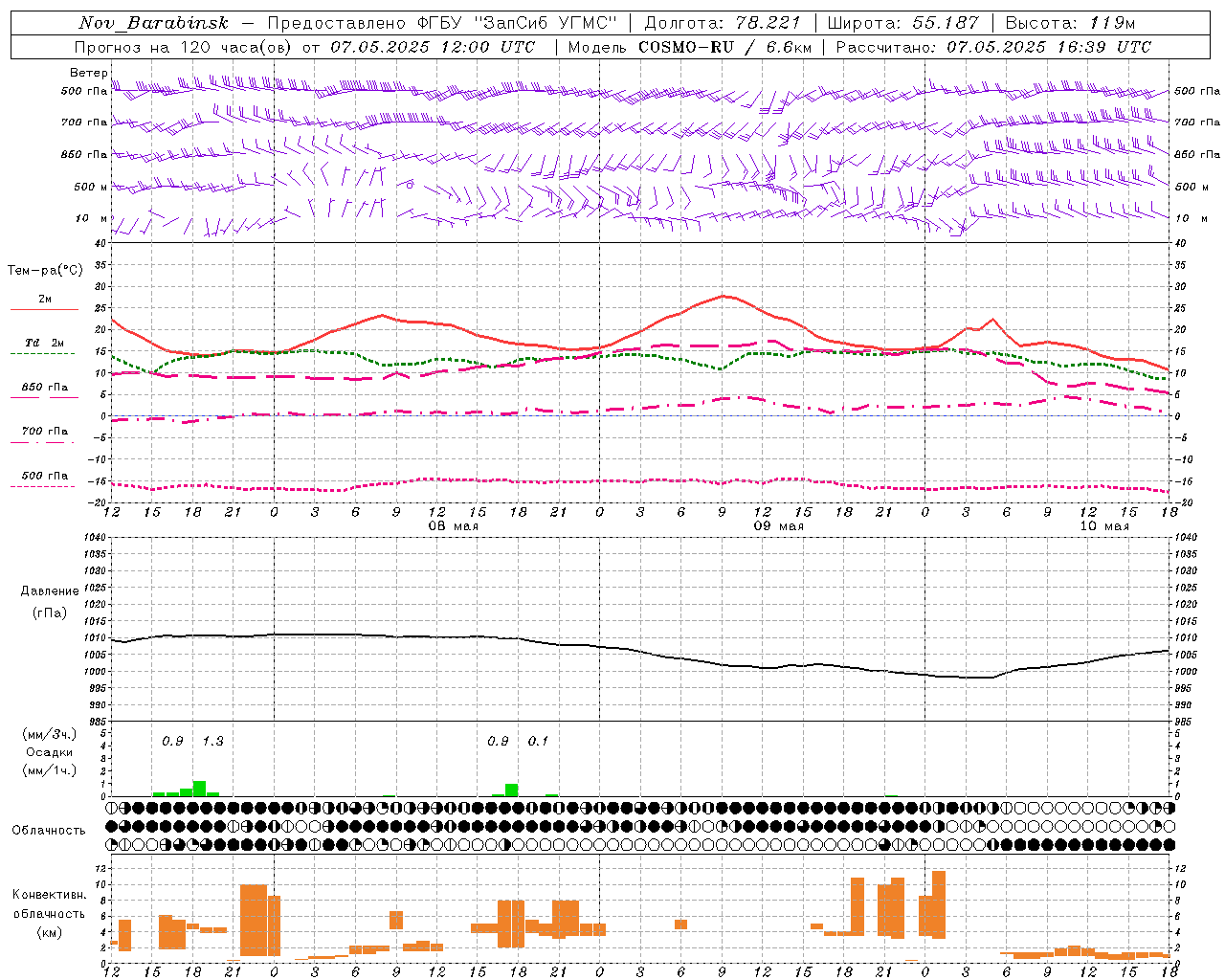Select the Давление pressure label
This screenshot has width=1225, height=980.
50,590
